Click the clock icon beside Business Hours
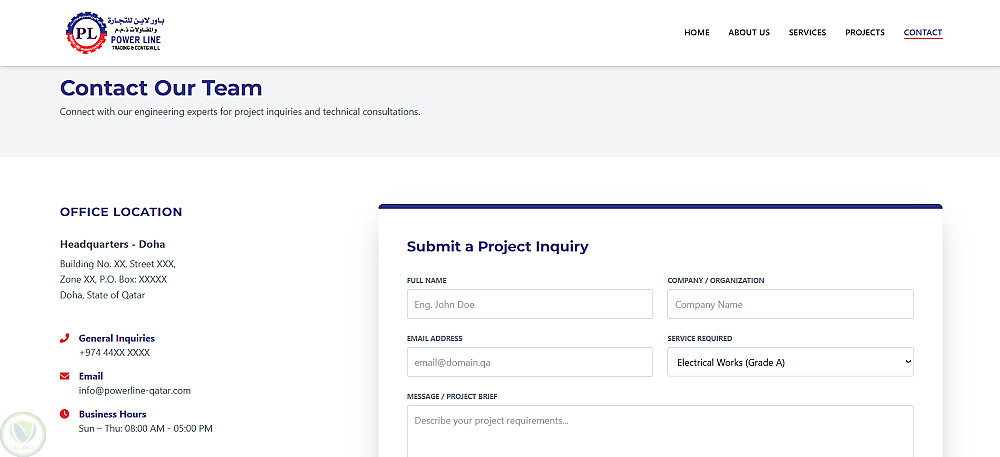Image resolution: width=1000 pixels, height=457 pixels. (x=65, y=414)
